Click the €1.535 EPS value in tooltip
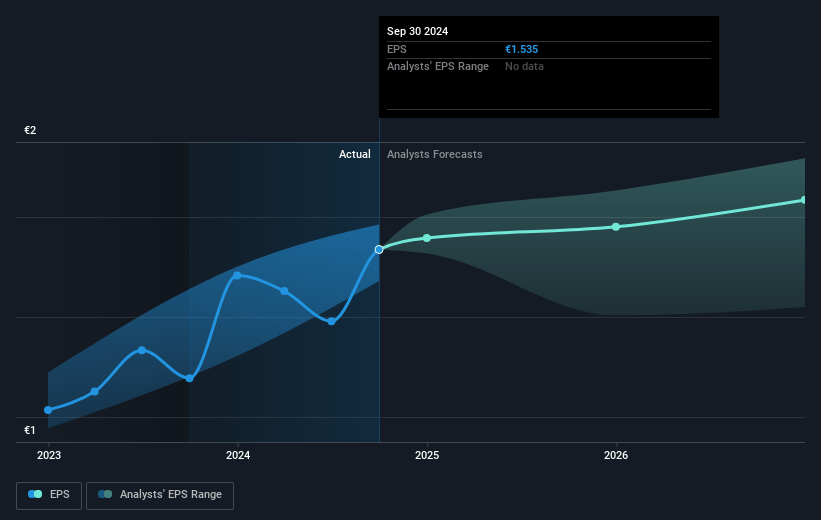The height and width of the screenshot is (520, 821). click(x=522, y=49)
